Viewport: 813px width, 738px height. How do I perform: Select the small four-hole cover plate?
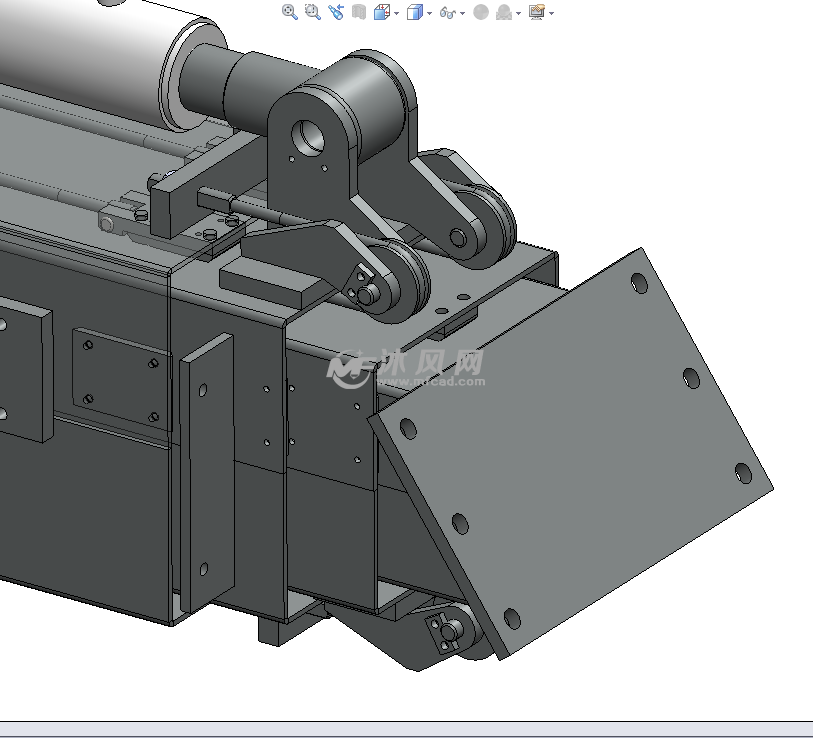tap(120, 380)
